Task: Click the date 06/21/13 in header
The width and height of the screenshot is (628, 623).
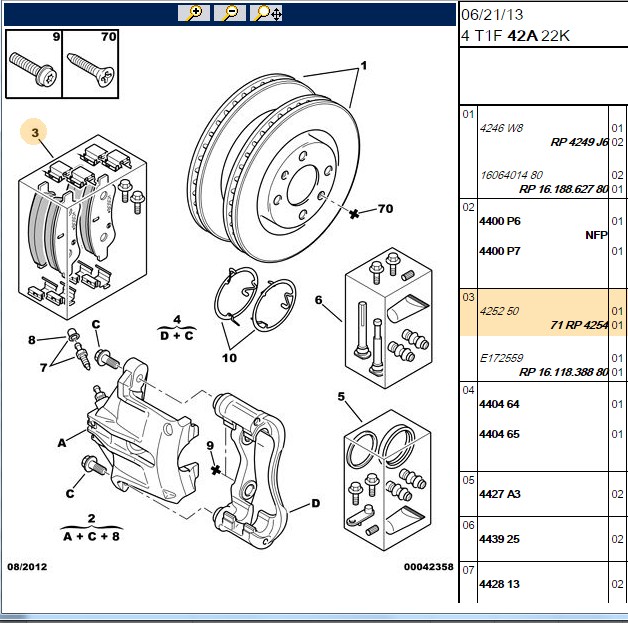Action: tap(492, 15)
